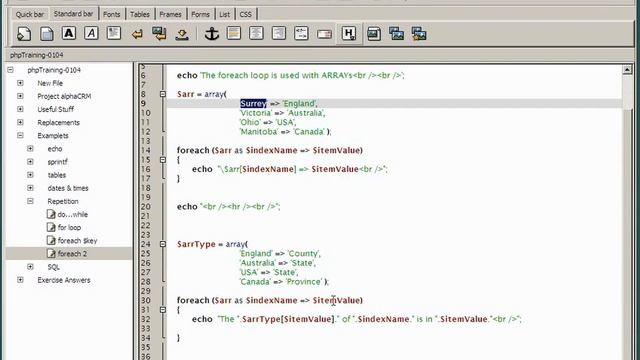Open the Forms tab

pos(200,14)
